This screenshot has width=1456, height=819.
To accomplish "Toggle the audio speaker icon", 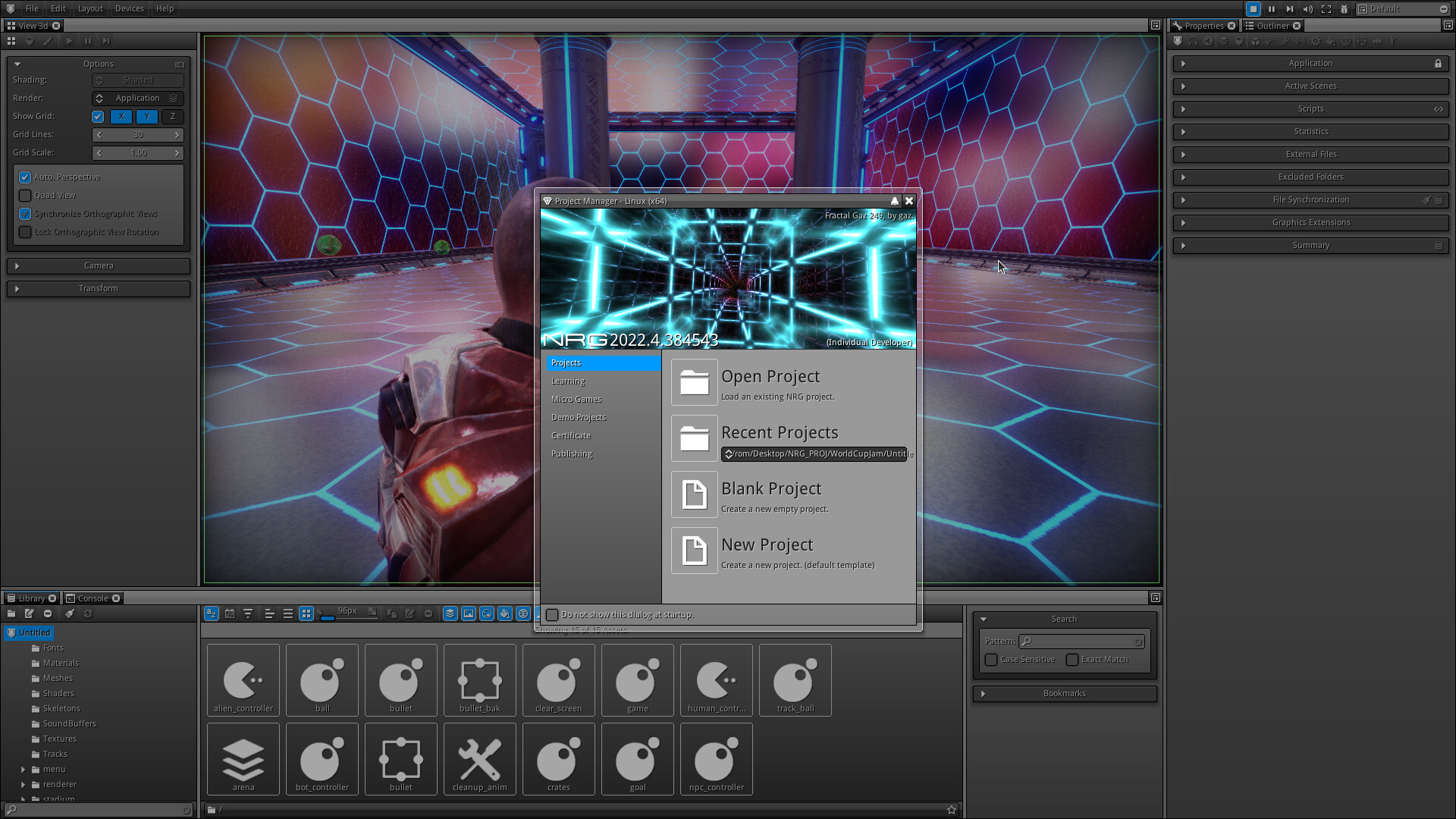I will tap(1307, 9).
